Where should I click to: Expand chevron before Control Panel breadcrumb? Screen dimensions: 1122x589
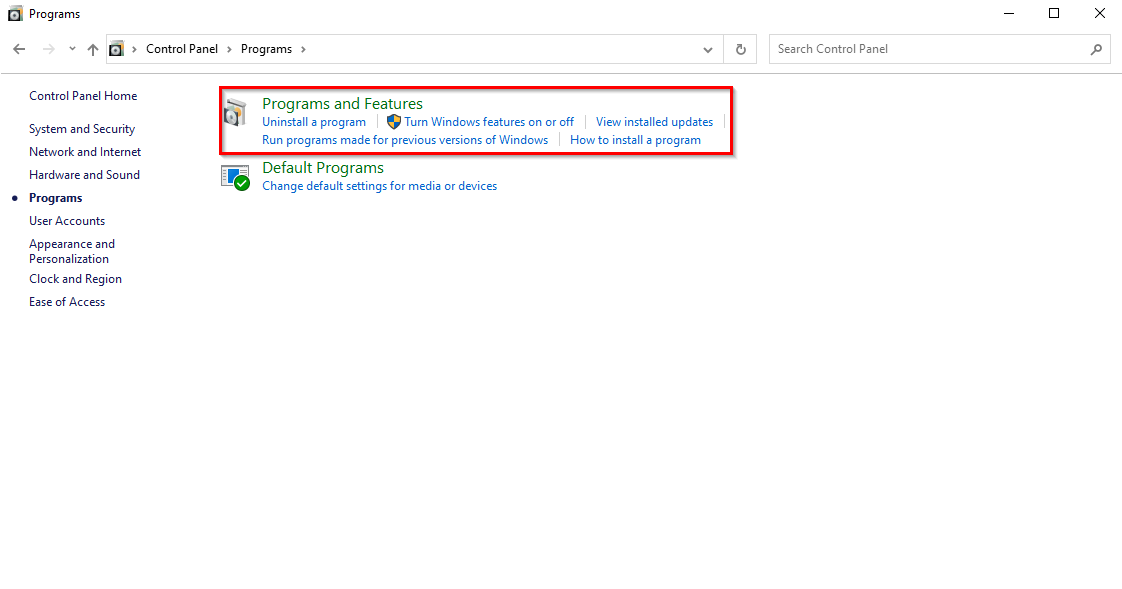pyautogui.click(x=134, y=49)
